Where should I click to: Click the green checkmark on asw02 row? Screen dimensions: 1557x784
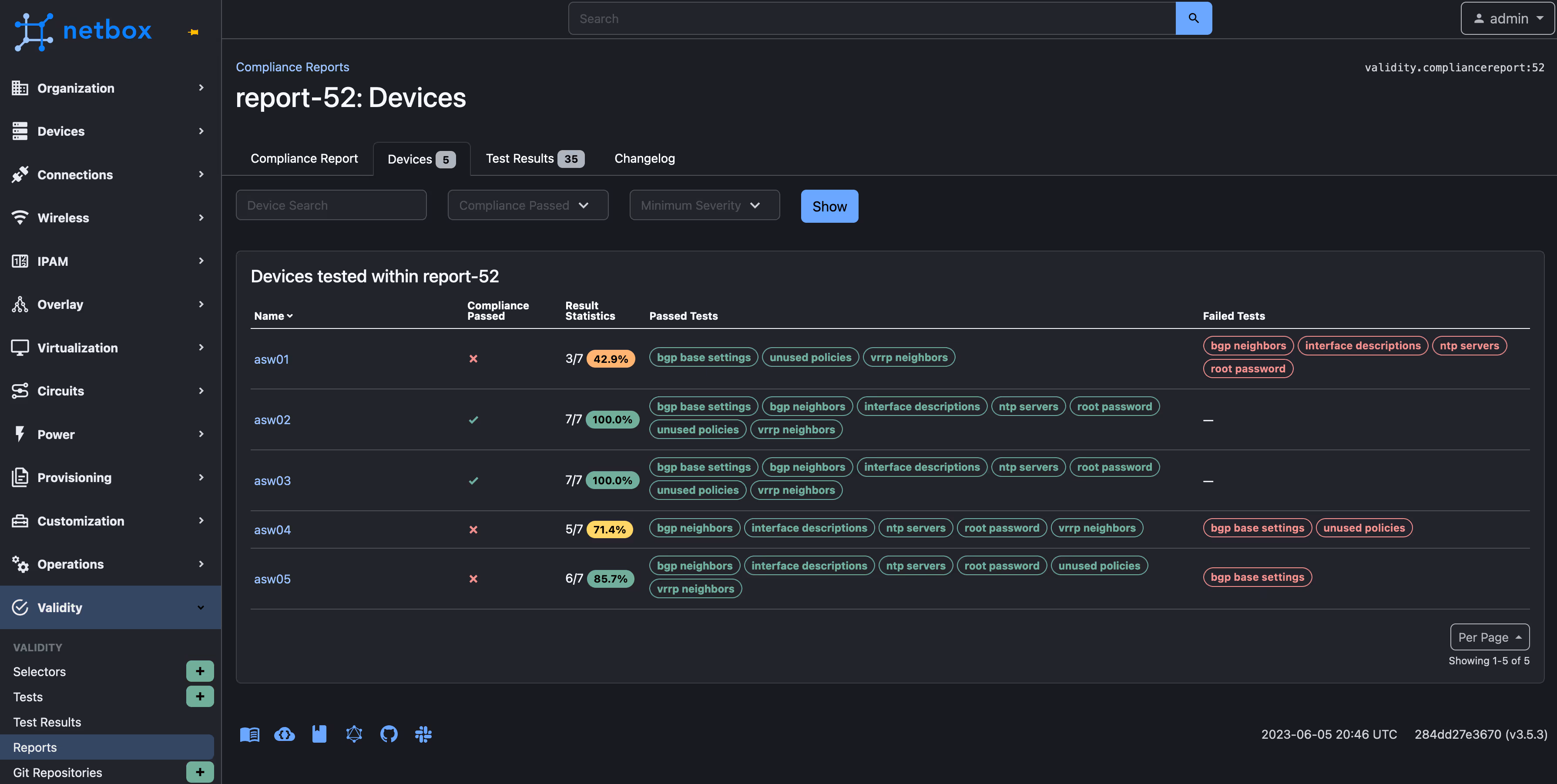pyautogui.click(x=474, y=419)
